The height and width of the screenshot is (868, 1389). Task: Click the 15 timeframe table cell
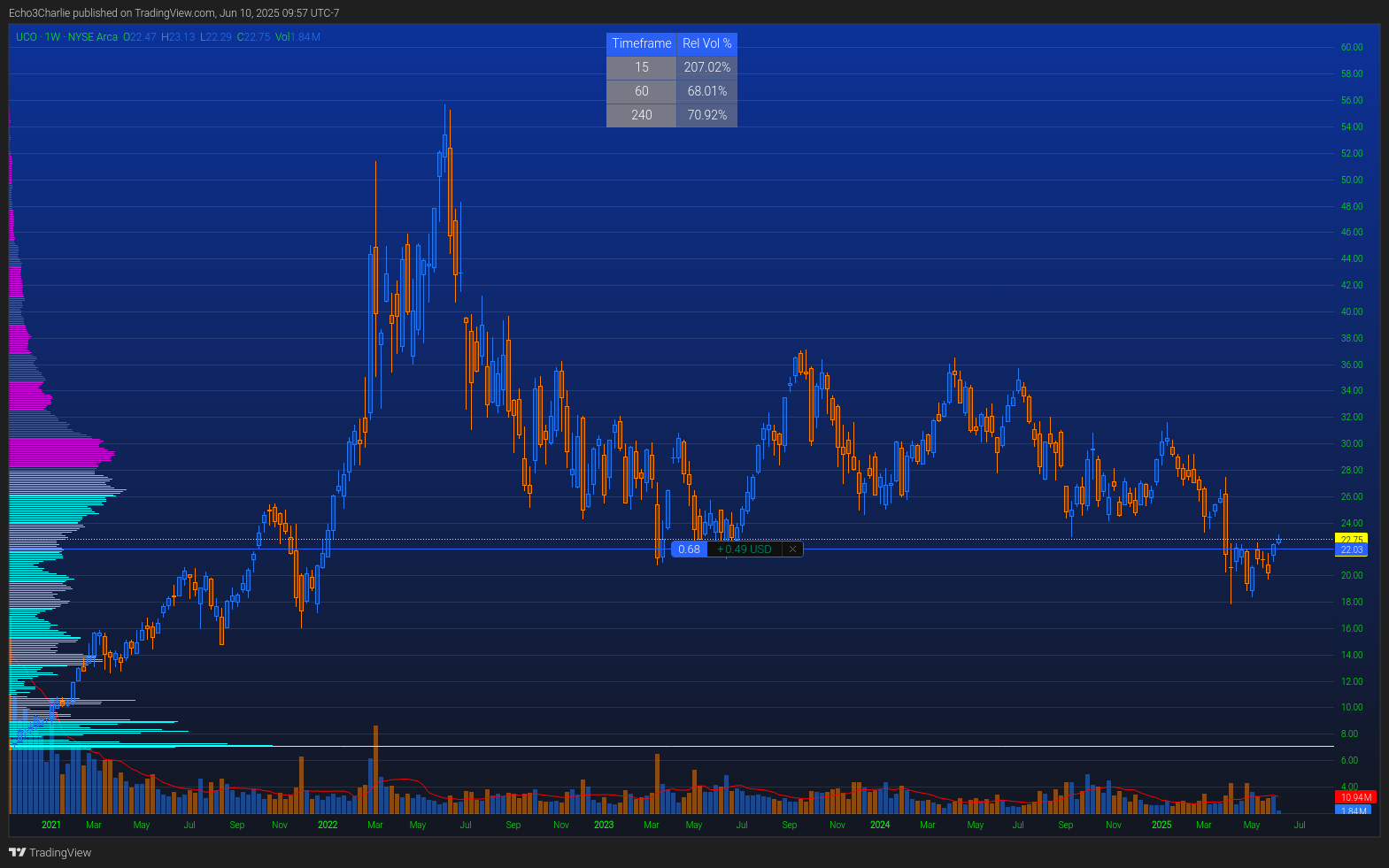point(642,67)
